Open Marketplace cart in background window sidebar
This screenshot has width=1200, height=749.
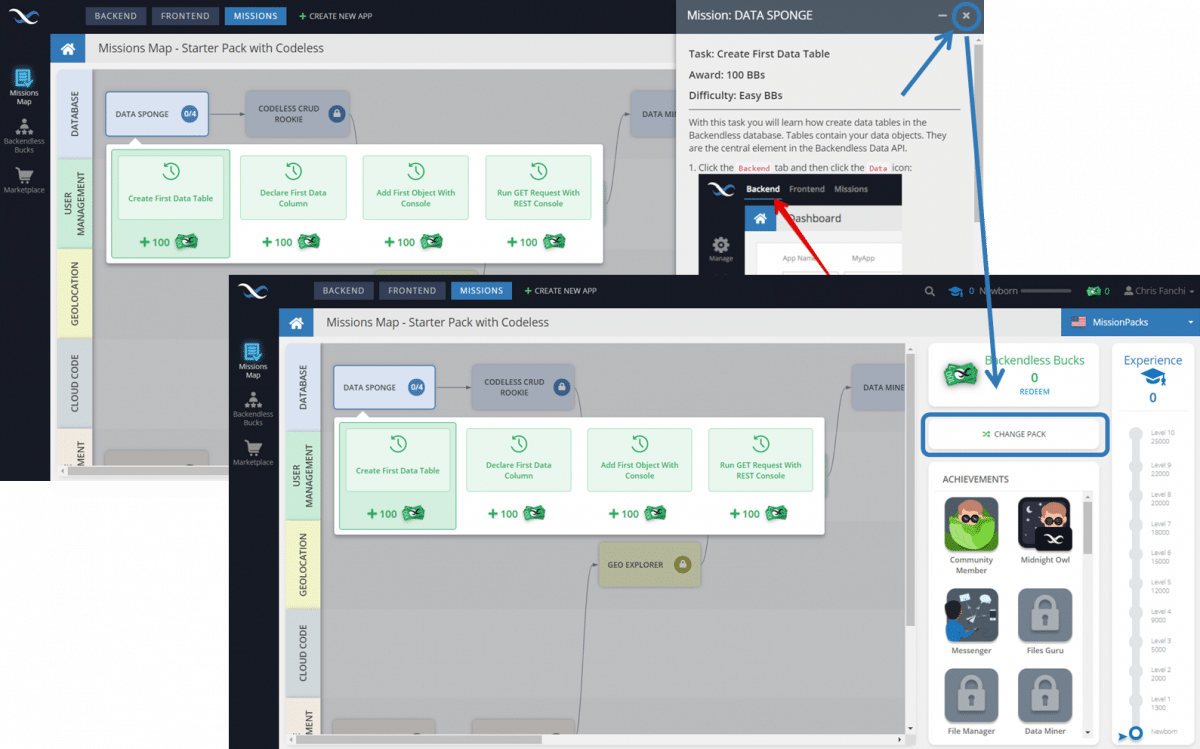tap(24, 180)
